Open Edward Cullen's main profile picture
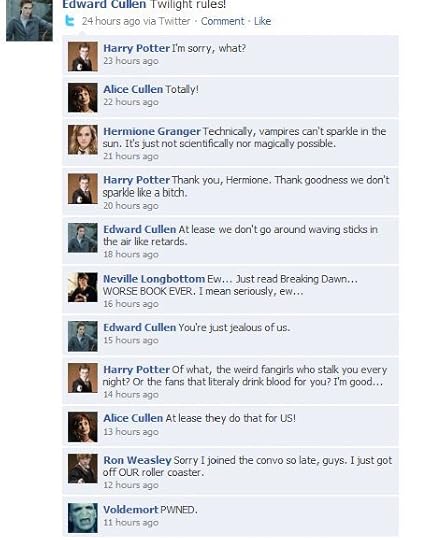 29,20
